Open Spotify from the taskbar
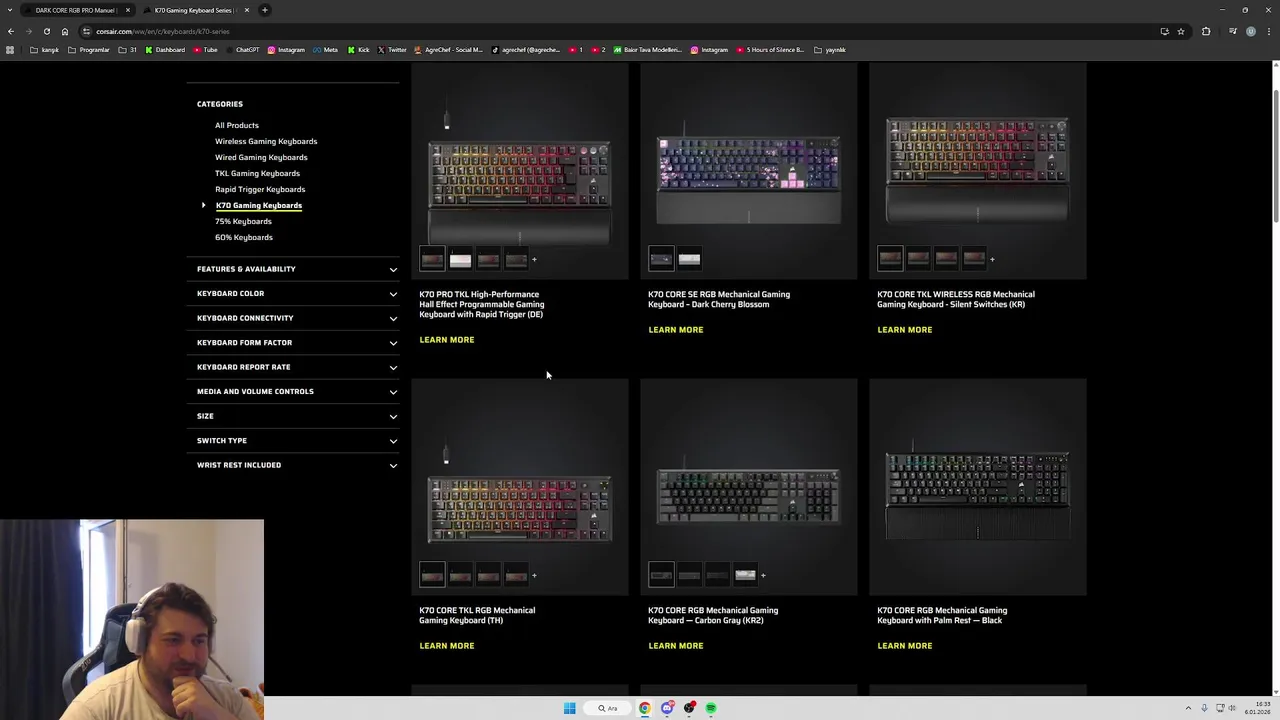The image size is (1280, 720). pos(711,708)
